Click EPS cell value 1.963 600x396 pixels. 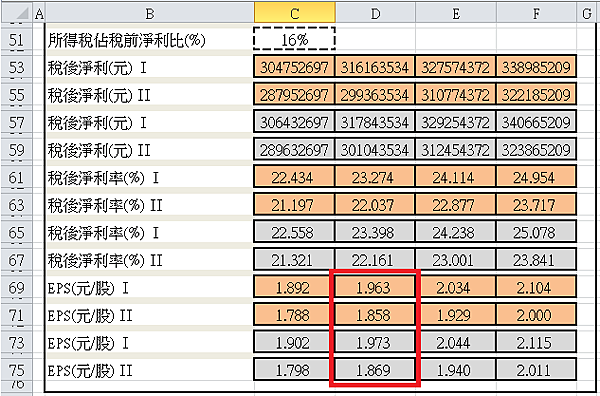375,288
